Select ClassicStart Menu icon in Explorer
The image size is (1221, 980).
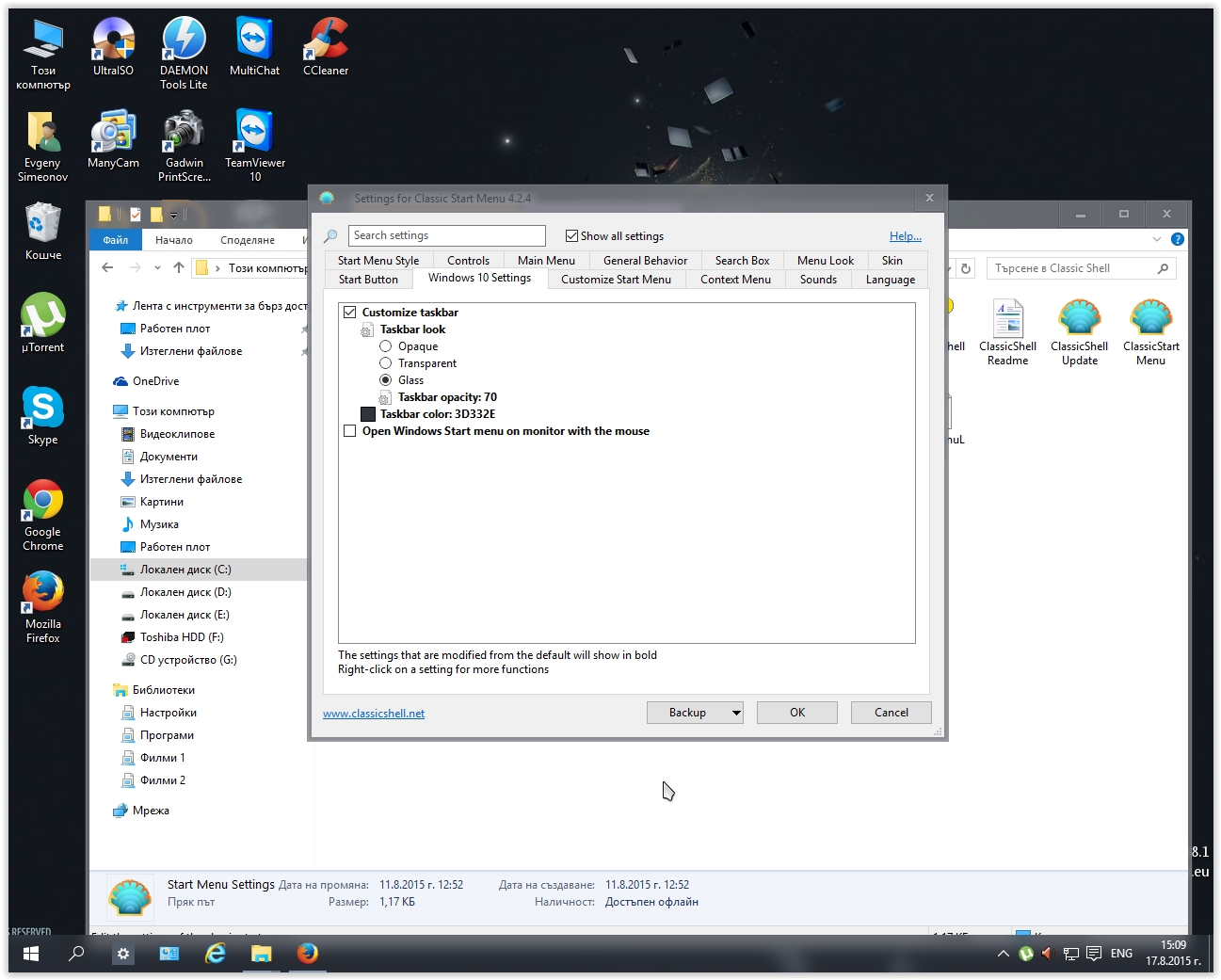tap(1150, 332)
